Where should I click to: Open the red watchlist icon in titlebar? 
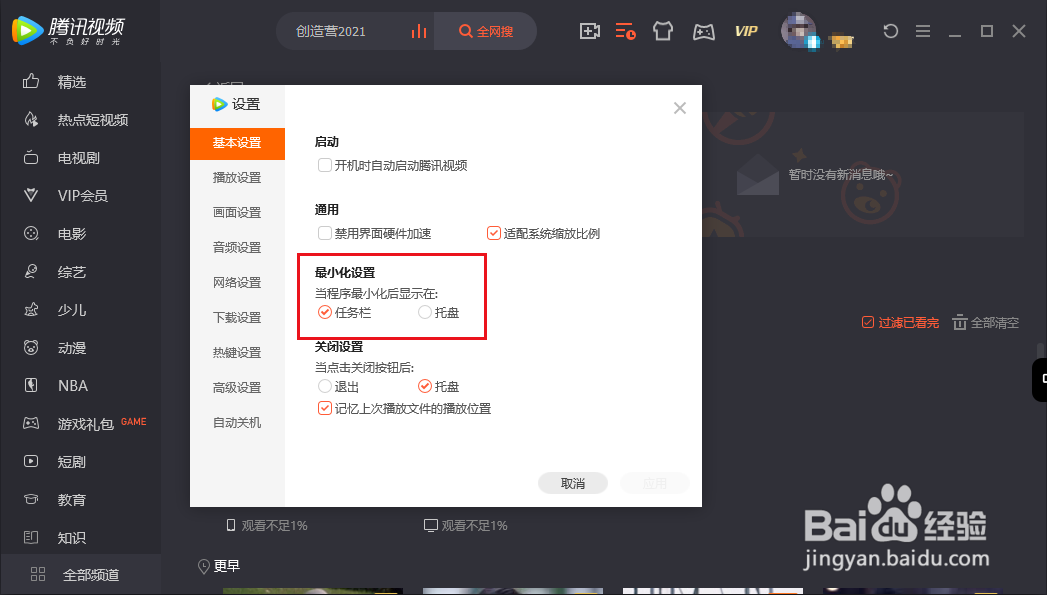[x=626, y=31]
